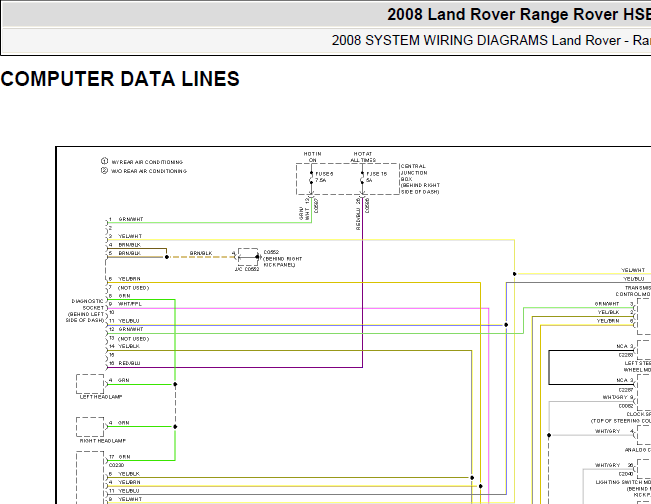Click the J/C C0552 junction label

(247, 269)
